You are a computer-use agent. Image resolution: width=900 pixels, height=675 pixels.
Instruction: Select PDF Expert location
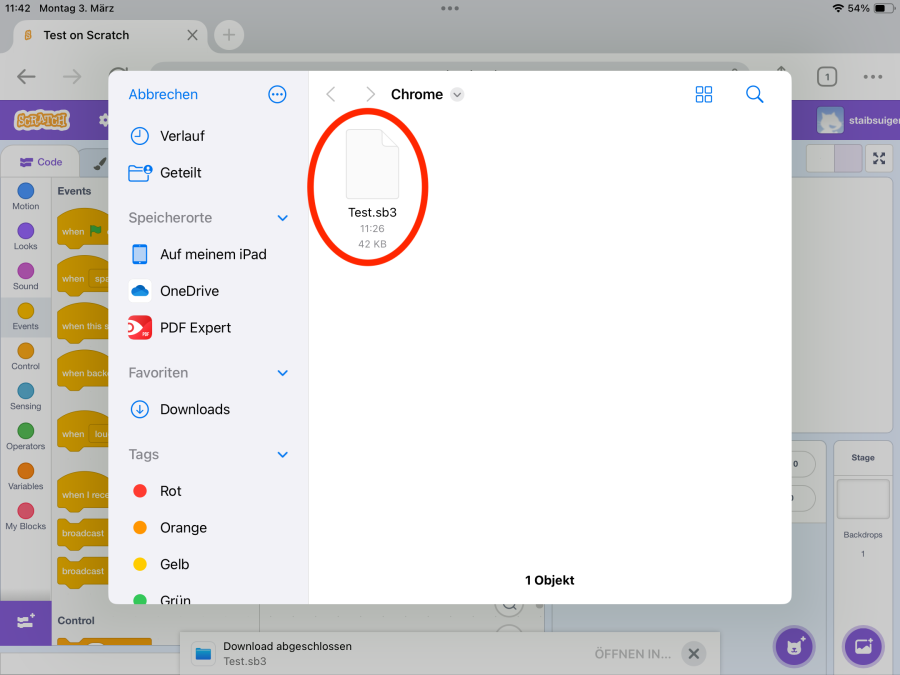tap(195, 328)
